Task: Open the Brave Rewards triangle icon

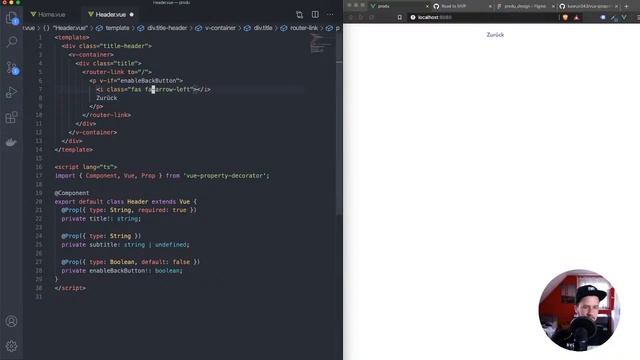Action: [576, 18]
